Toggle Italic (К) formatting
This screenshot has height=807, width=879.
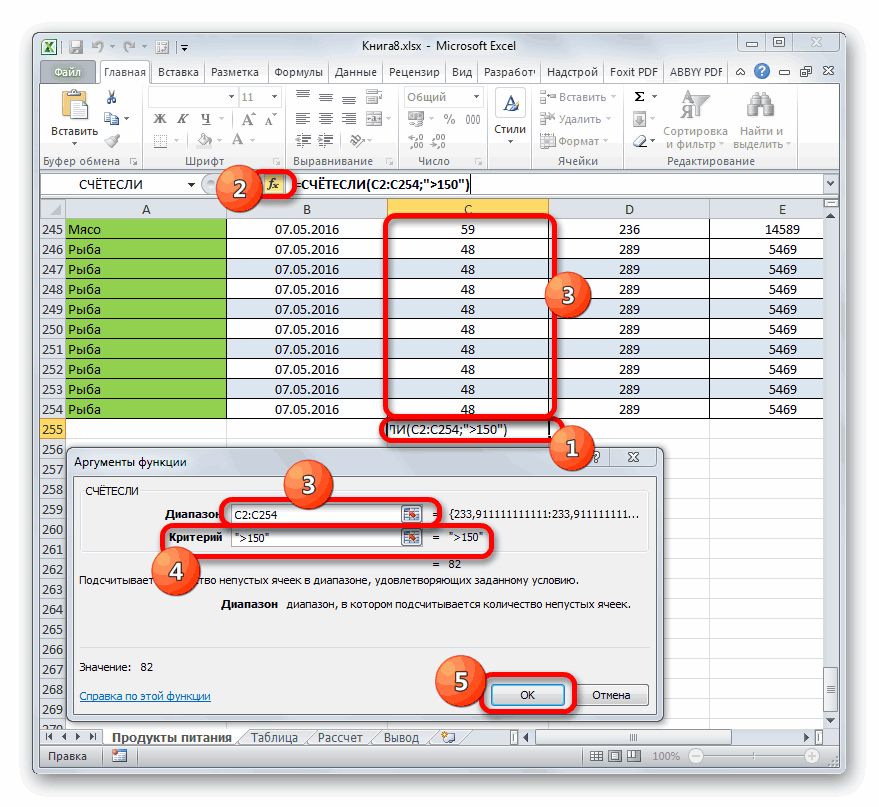[x=183, y=119]
